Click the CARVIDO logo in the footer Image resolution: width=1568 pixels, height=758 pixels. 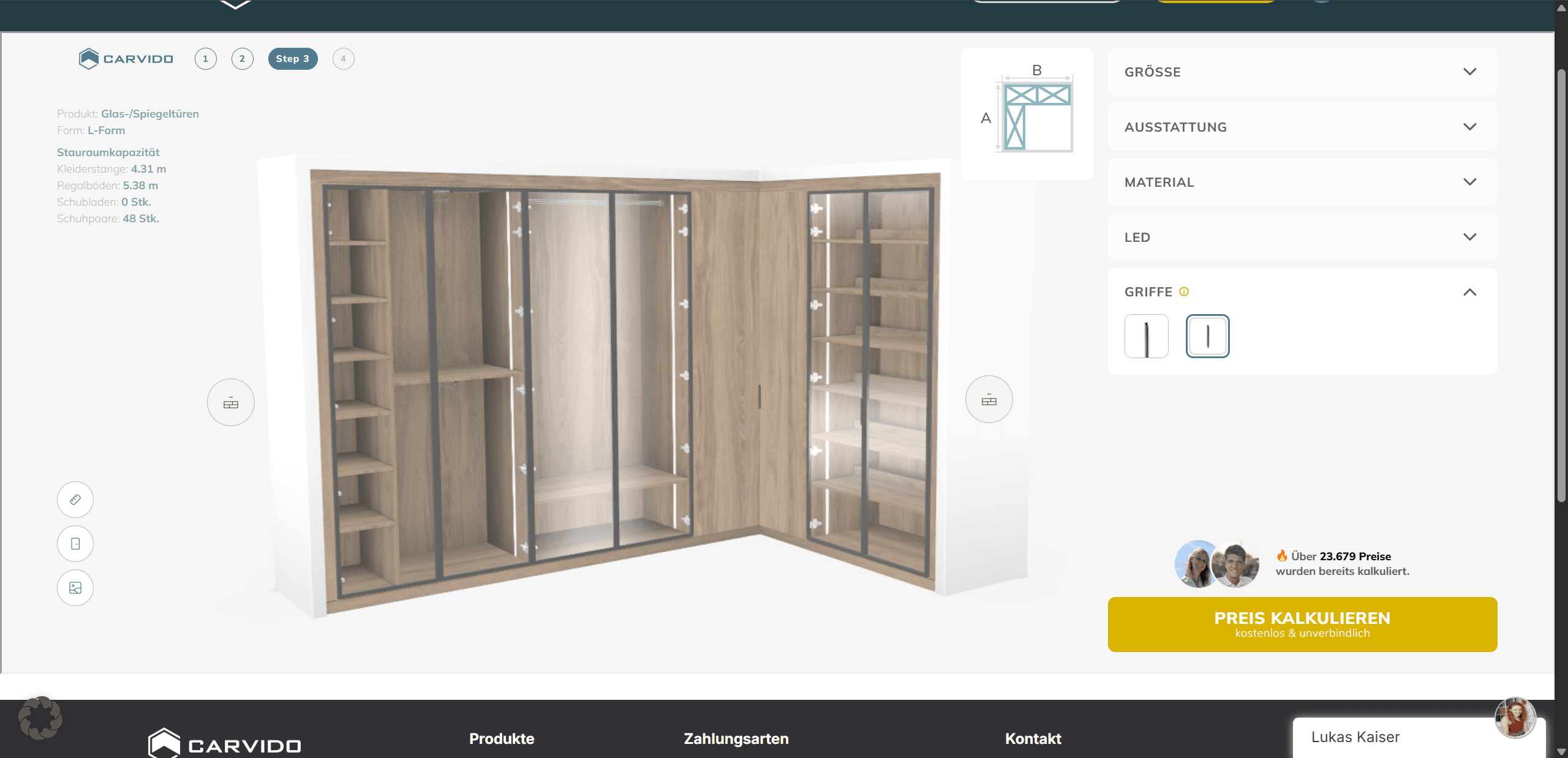(x=224, y=744)
